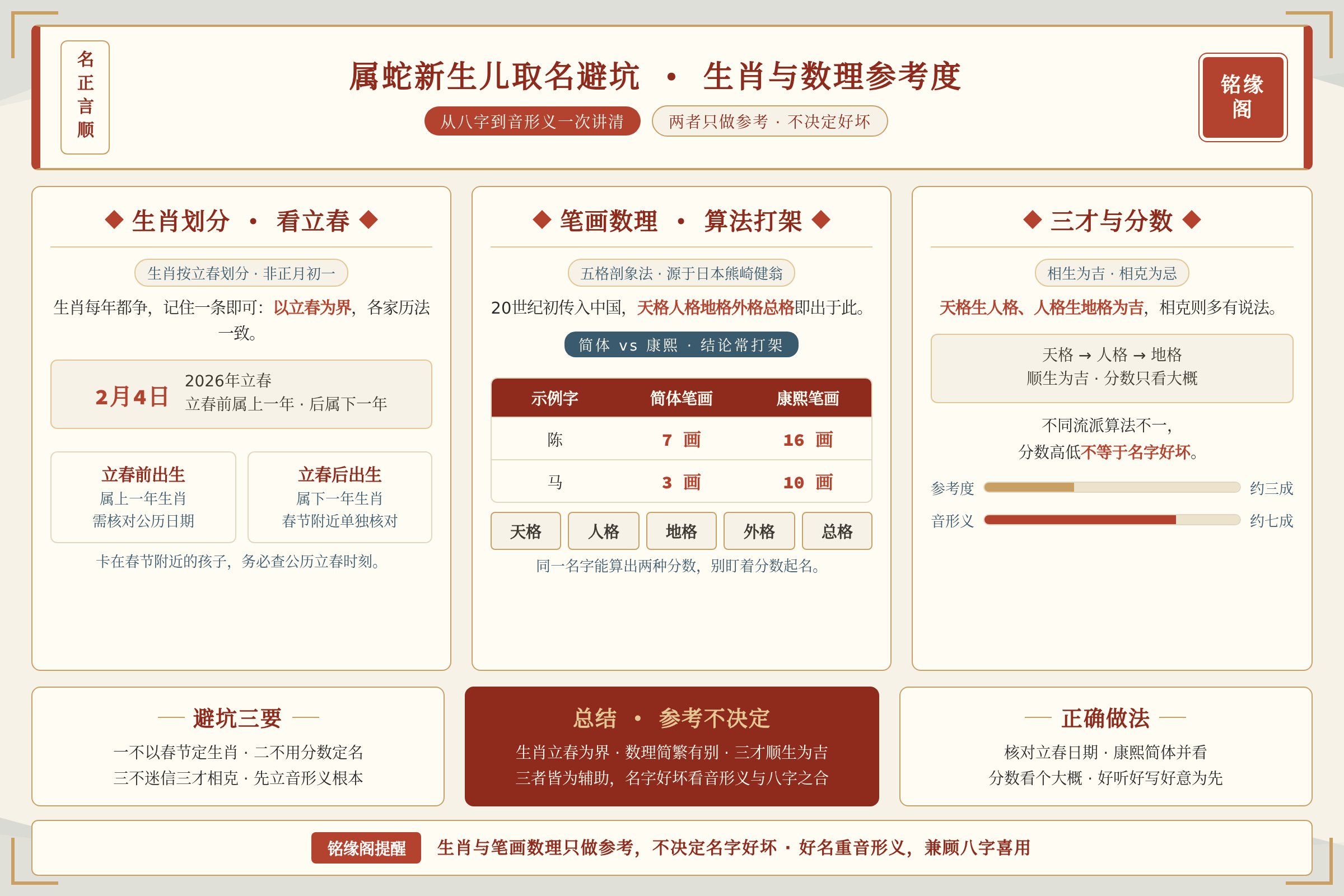This screenshot has height=896, width=1344.
Task: Click the highlighted 不等于名字好坏 text
Action: pos(1136,452)
